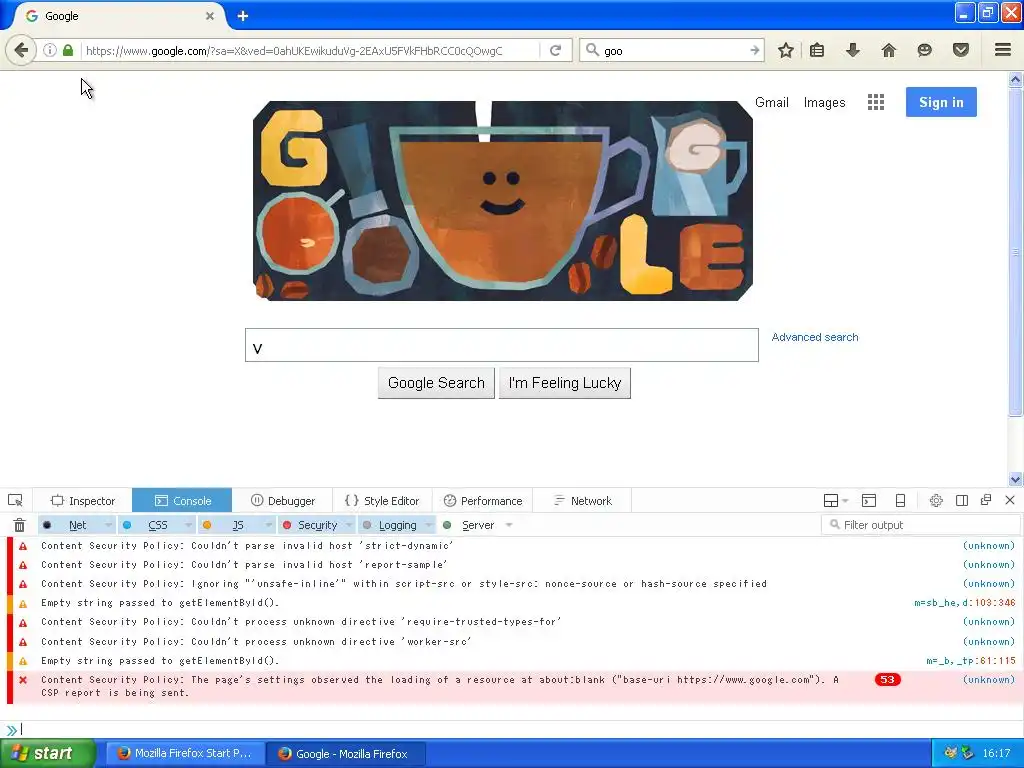Click Google - Mozilla Firefox taskbar button
The width and height of the screenshot is (1024, 768).
pyautogui.click(x=347, y=754)
